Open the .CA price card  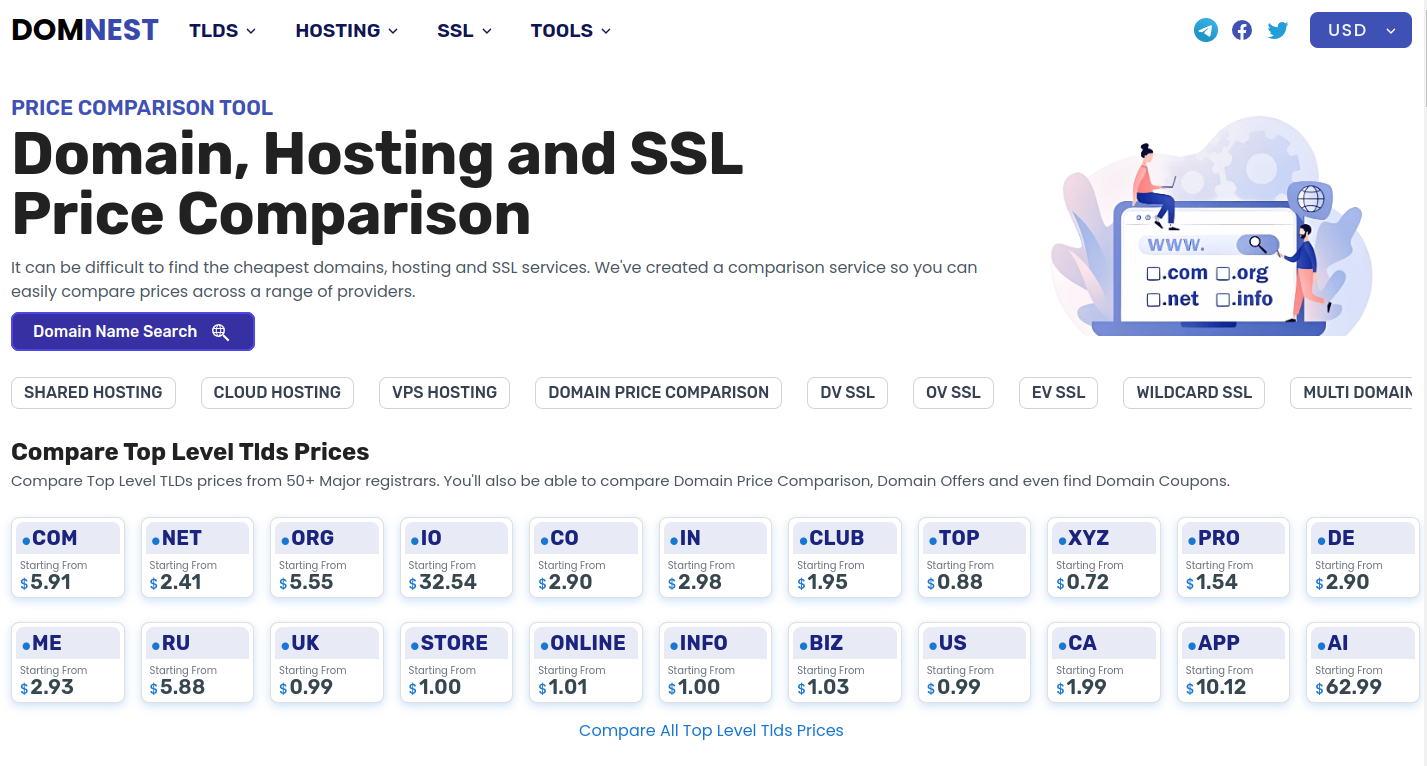click(1104, 663)
